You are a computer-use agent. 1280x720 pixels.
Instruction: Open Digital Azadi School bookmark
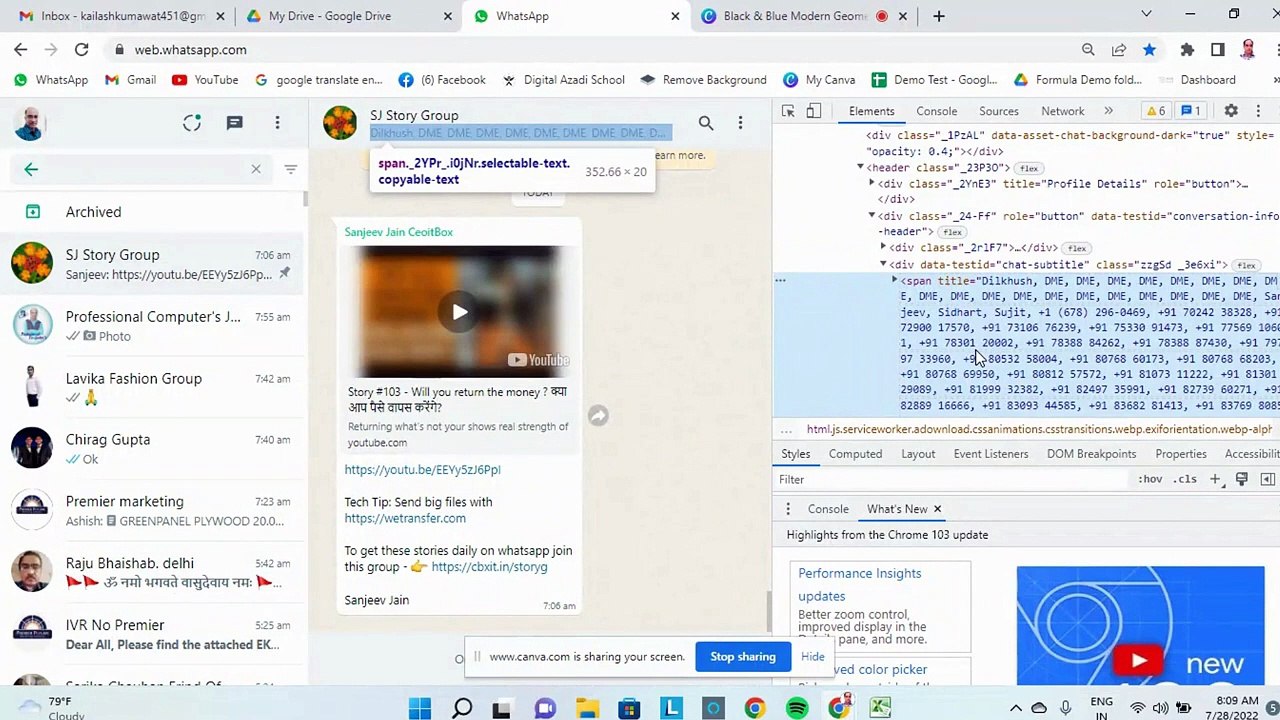click(563, 80)
